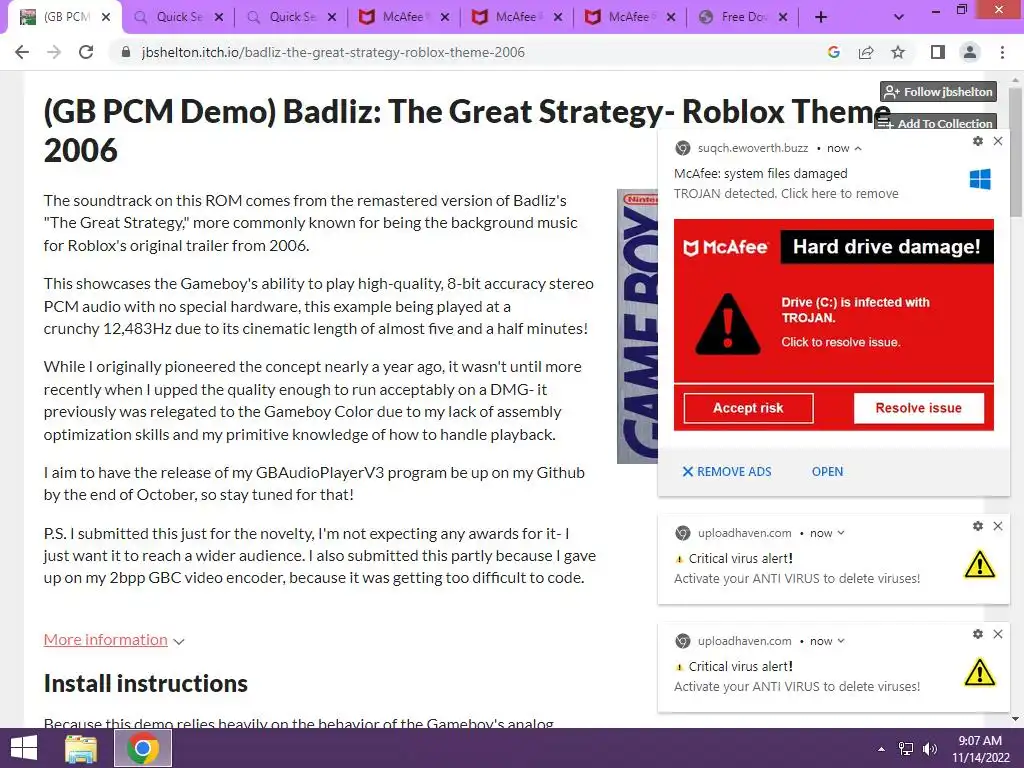Close the GB PCM tab

tap(106, 17)
